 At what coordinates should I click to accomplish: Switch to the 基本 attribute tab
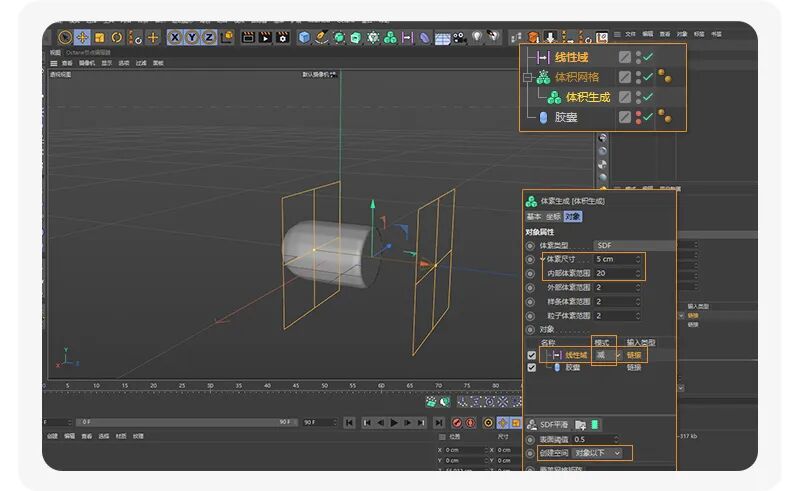point(534,217)
